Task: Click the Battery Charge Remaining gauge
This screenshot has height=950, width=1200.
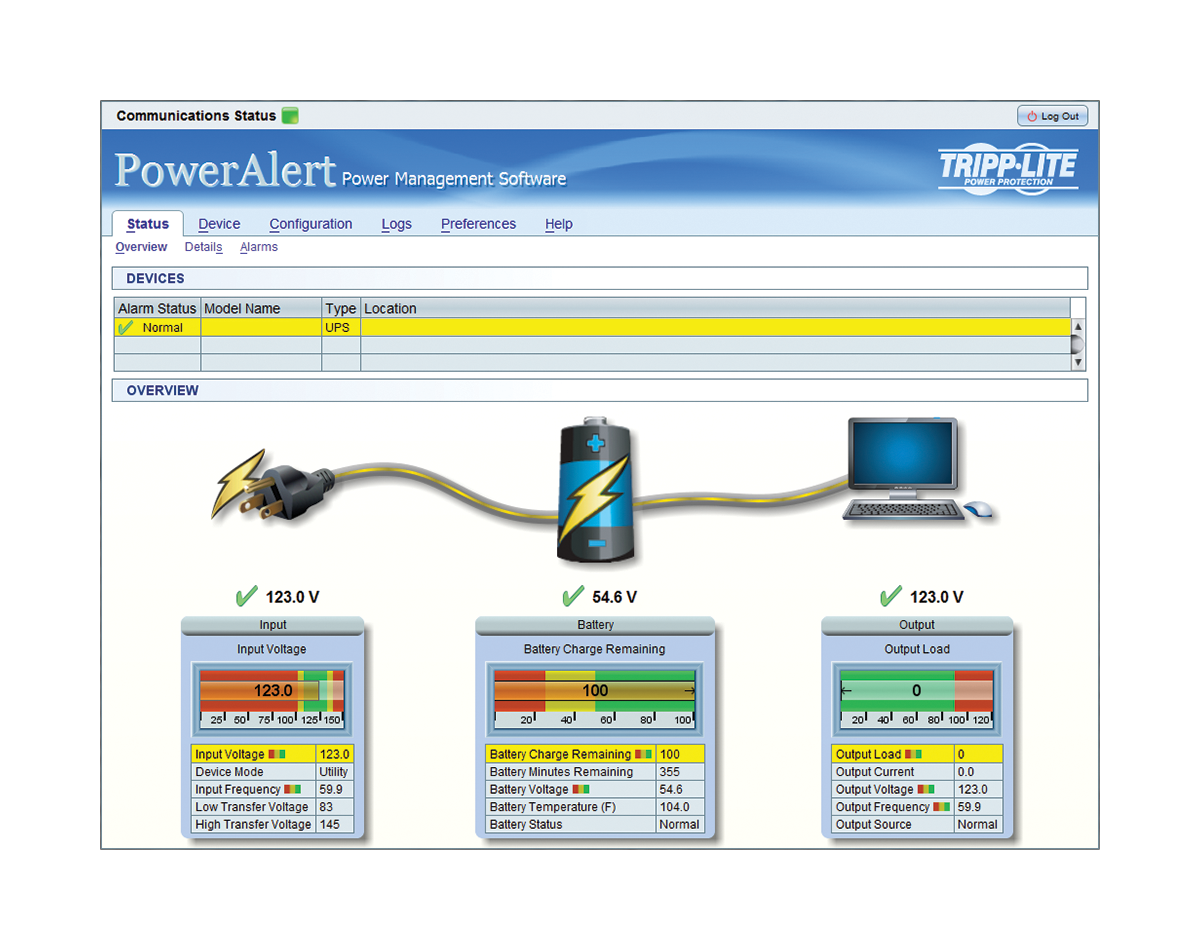Action: [595, 691]
